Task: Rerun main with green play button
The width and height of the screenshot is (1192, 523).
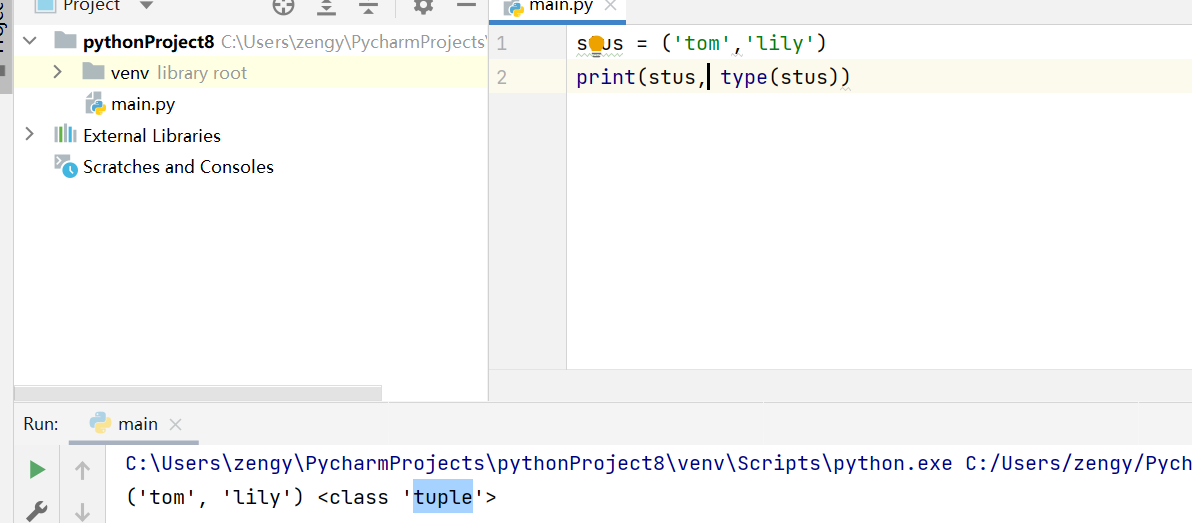Action: (37, 470)
